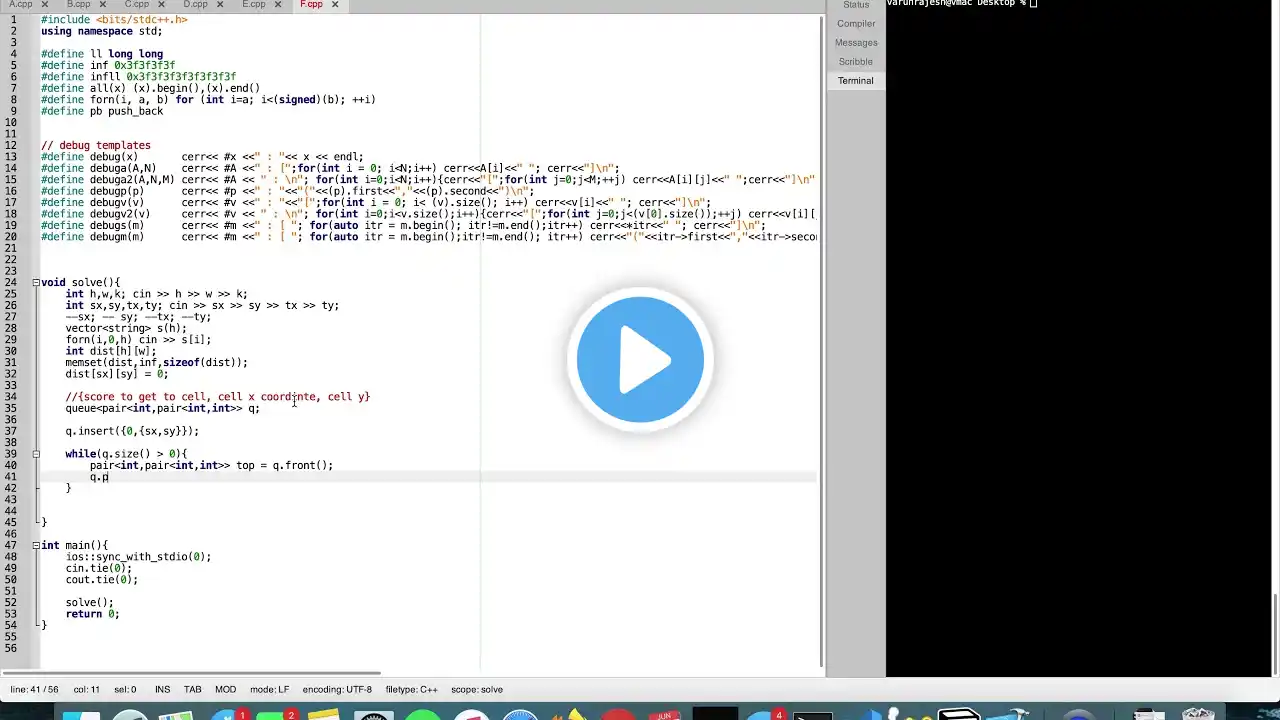Click the 'return 0;' line in main
The width and height of the screenshot is (1280, 720).
(x=93, y=614)
